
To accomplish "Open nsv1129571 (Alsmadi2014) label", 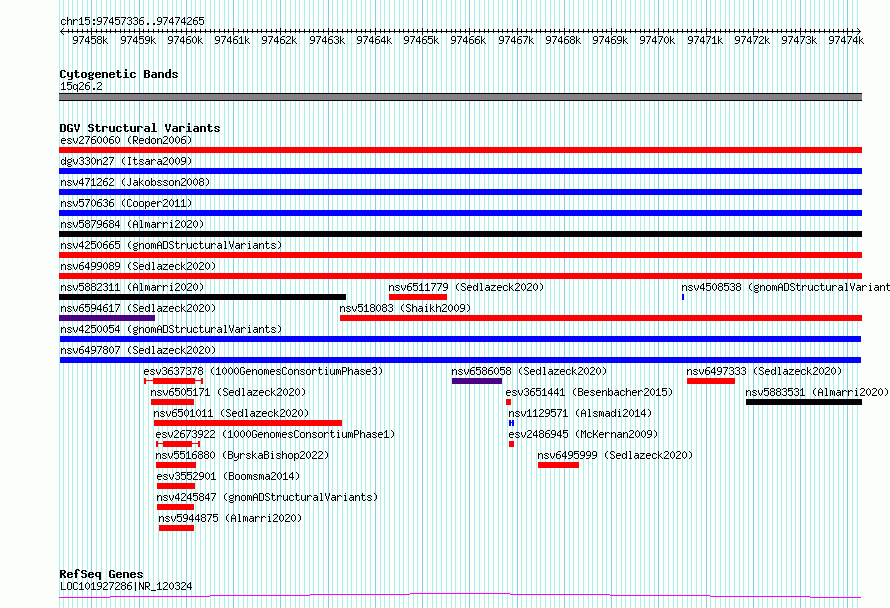I will (580, 413).
